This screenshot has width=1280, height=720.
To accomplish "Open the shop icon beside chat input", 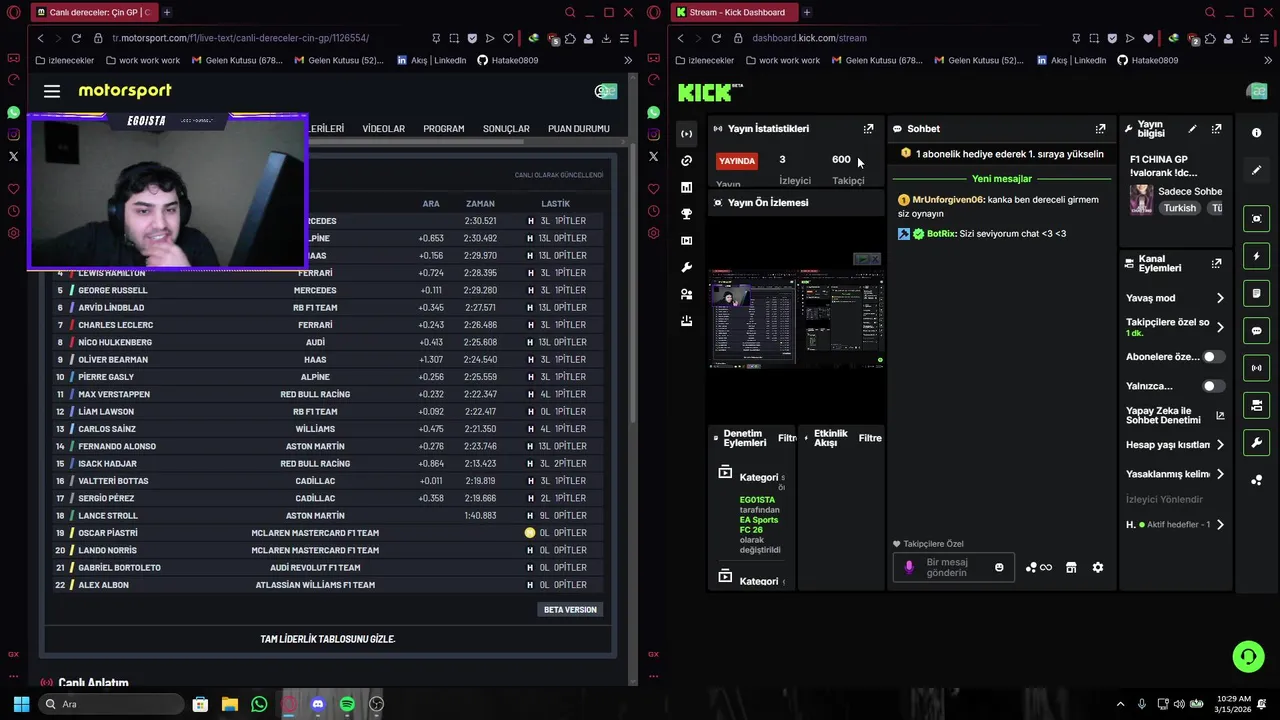I will pyautogui.click(x=1071, y=568).
